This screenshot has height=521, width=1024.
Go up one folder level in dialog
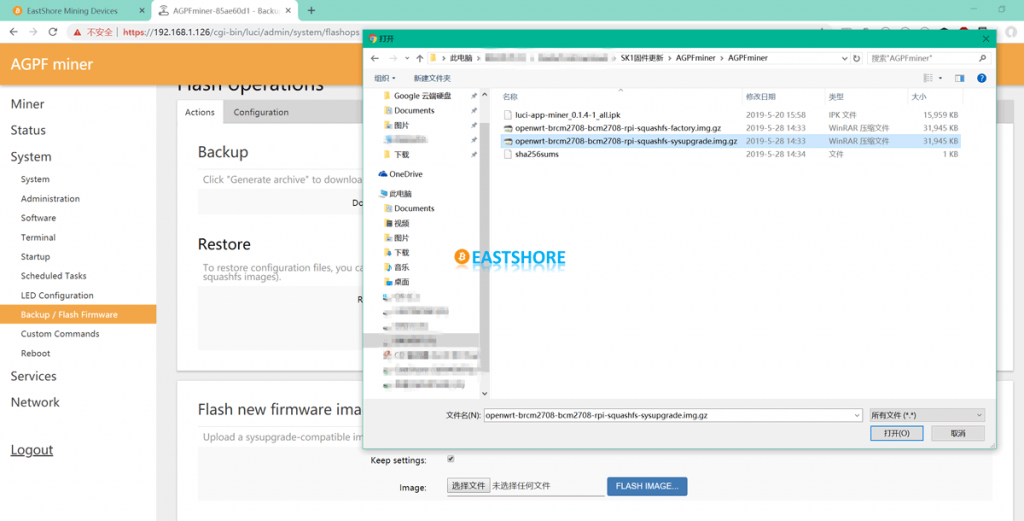pyautogui.click(x=419, y=58)
